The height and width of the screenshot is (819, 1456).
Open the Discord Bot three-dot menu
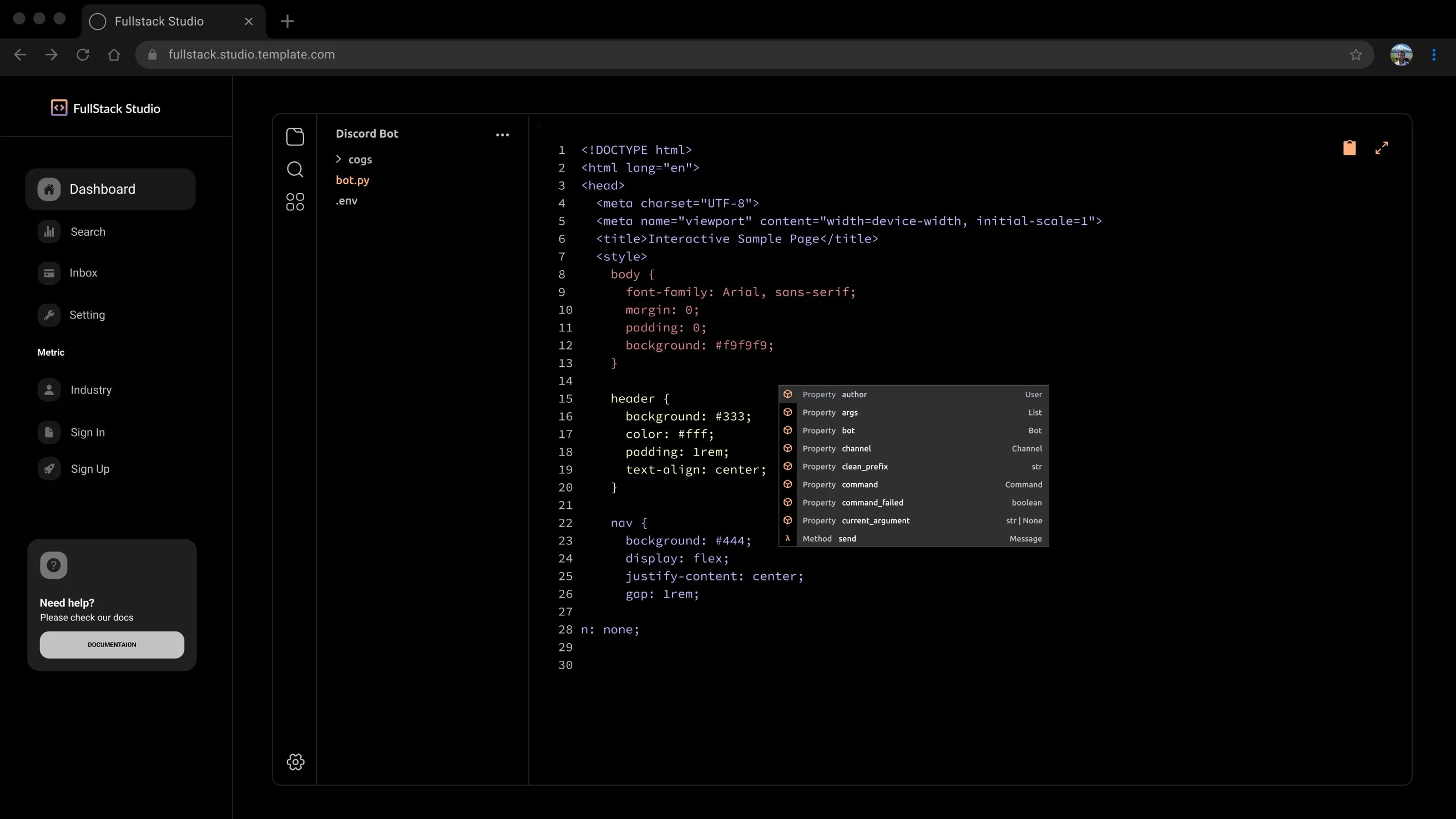click(x=502, y=134)
